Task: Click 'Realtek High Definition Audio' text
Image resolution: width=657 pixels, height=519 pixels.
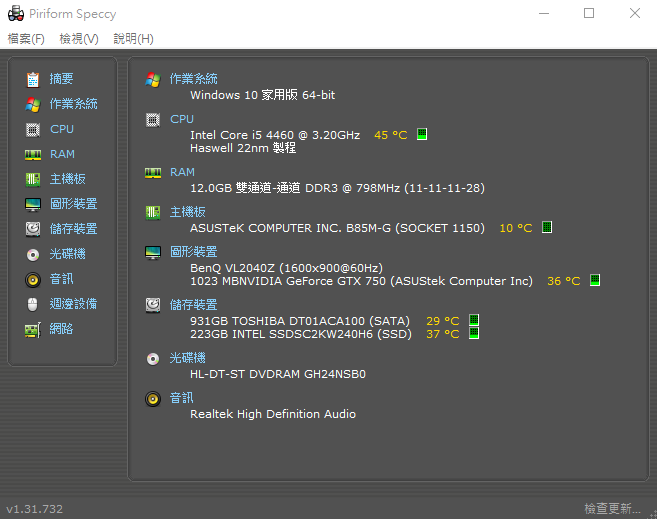Action: (x=273, y=414)
